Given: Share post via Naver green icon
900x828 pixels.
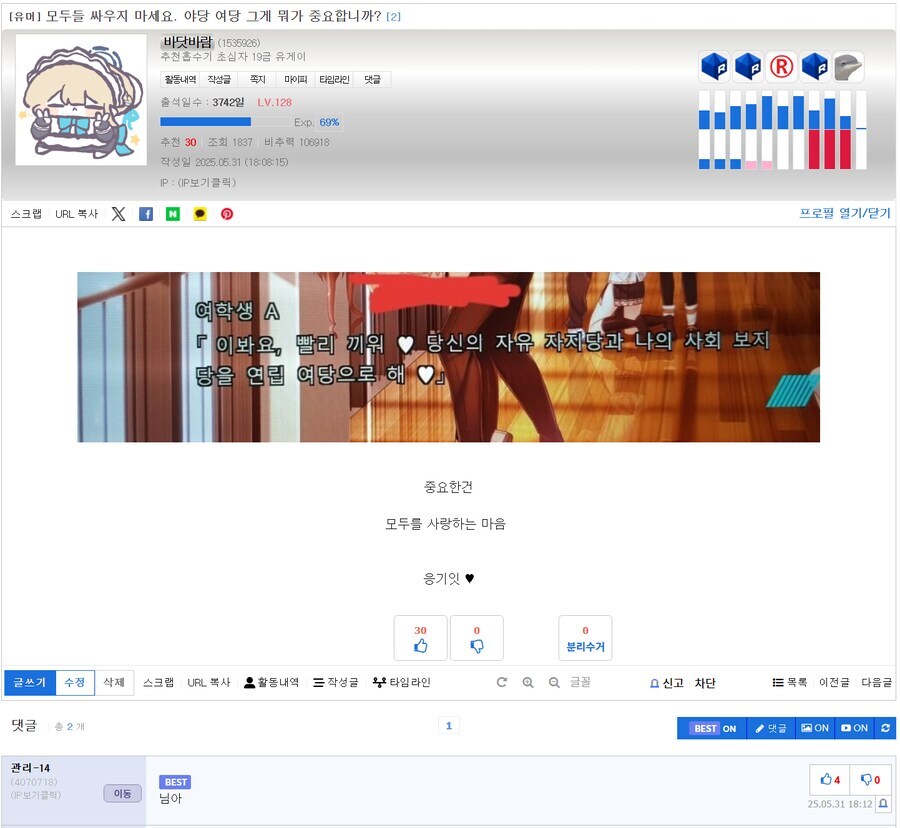Looking at the screenshot, I should [x=173, y=214].
